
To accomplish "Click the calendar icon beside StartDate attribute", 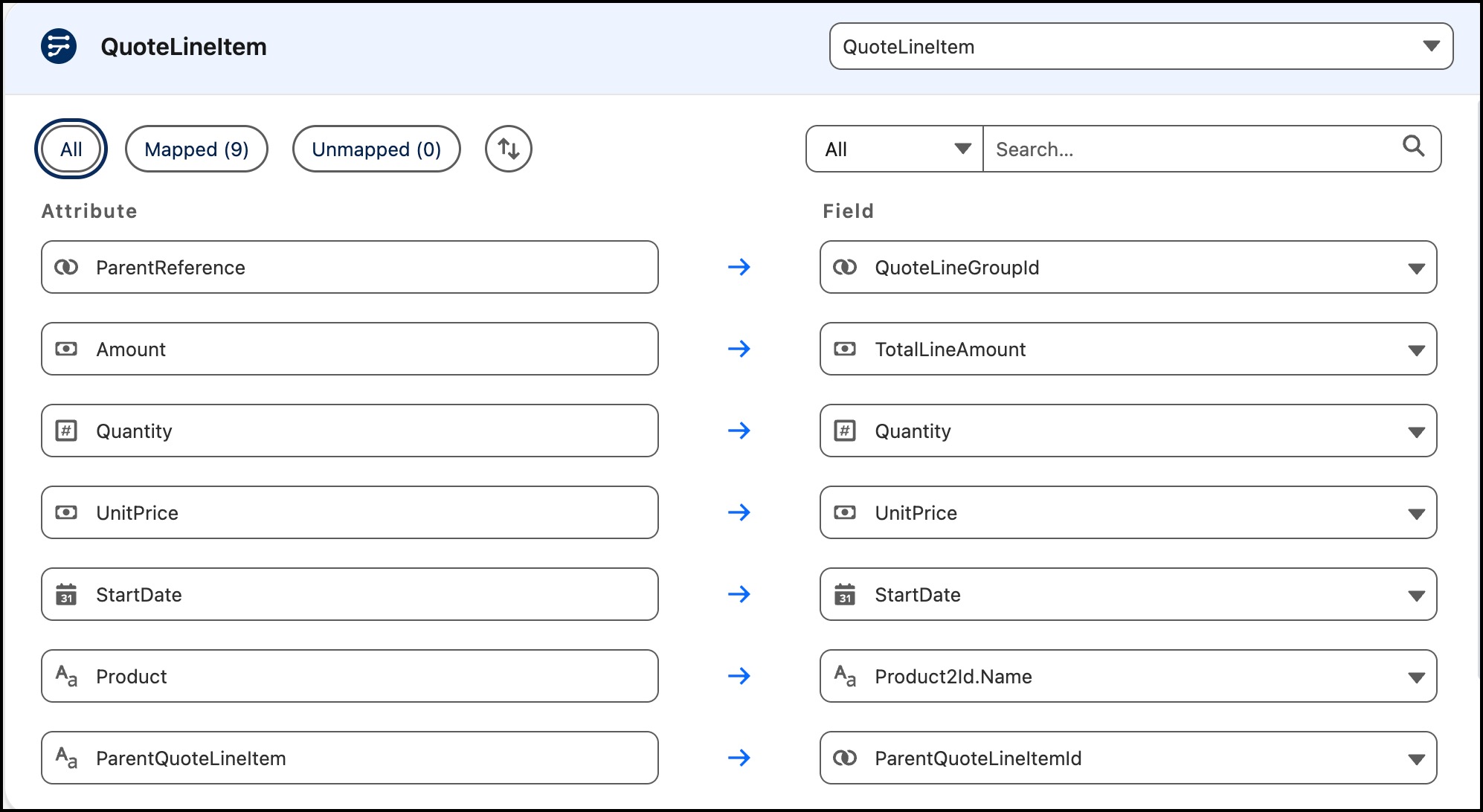I will (66, 594).
